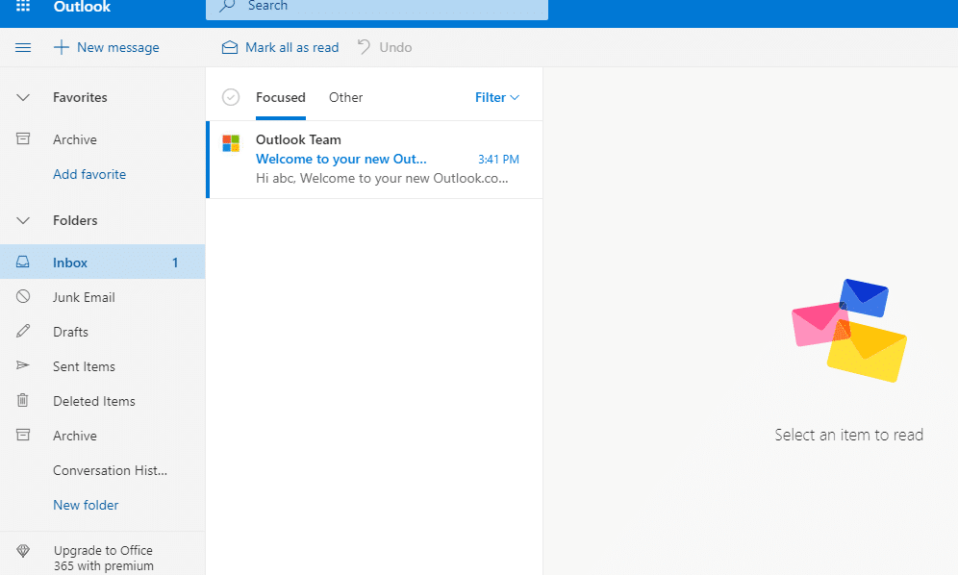Screen dimensions: 958x575
Task: Click the Folders heading label
Action: click(x=75, y=221)
